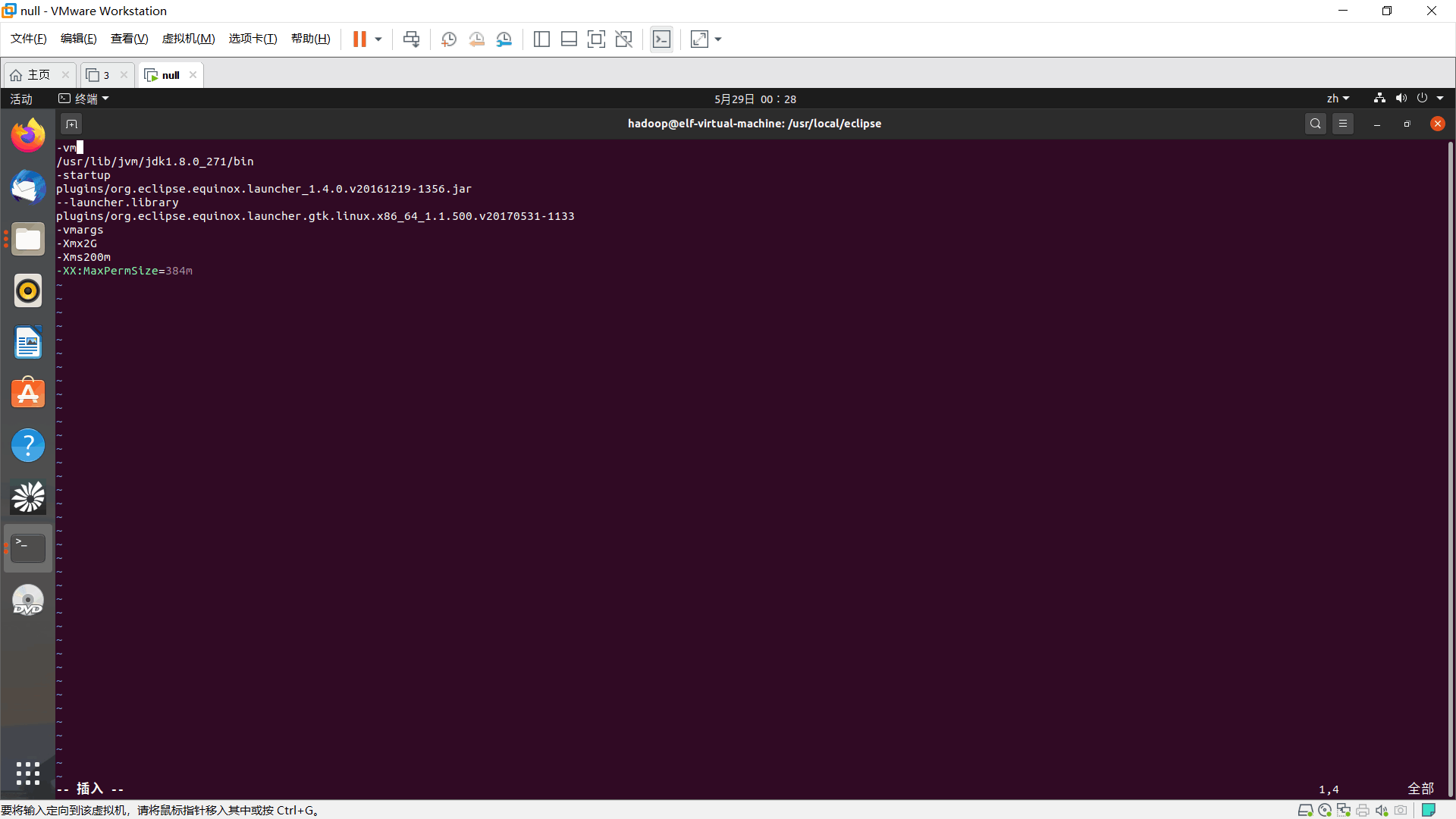Expand the stretch display dropdown arrow

718,39
